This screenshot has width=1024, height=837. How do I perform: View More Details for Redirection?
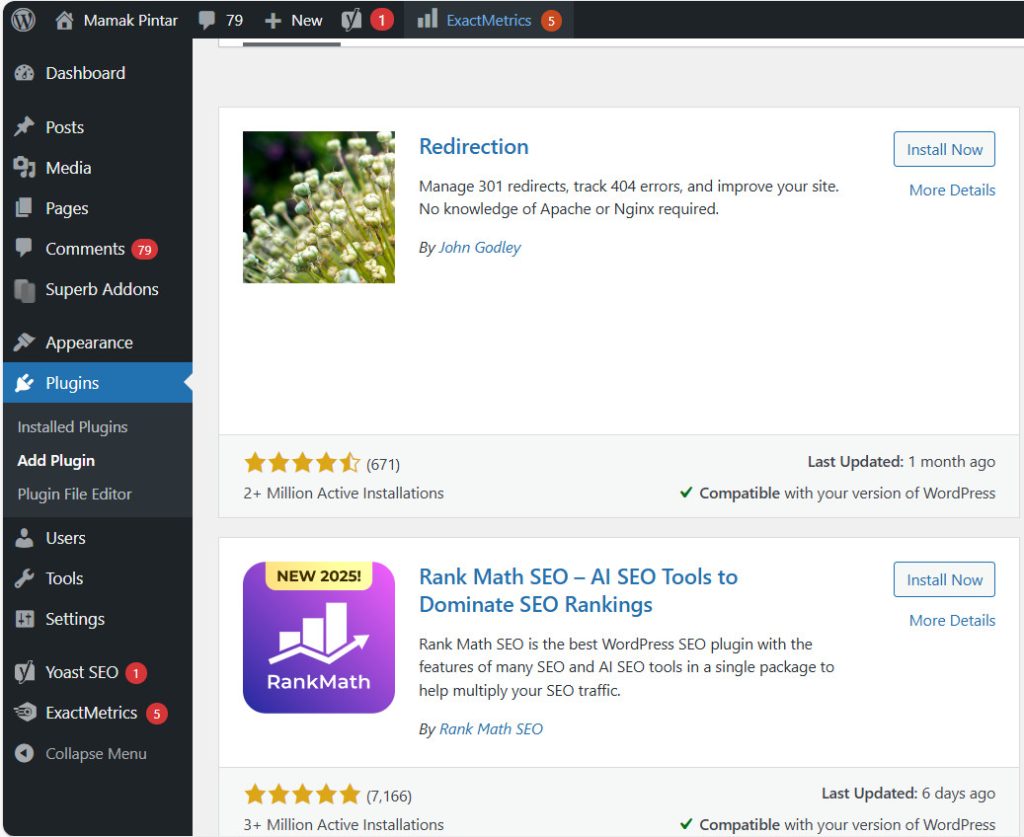point(952,190)
